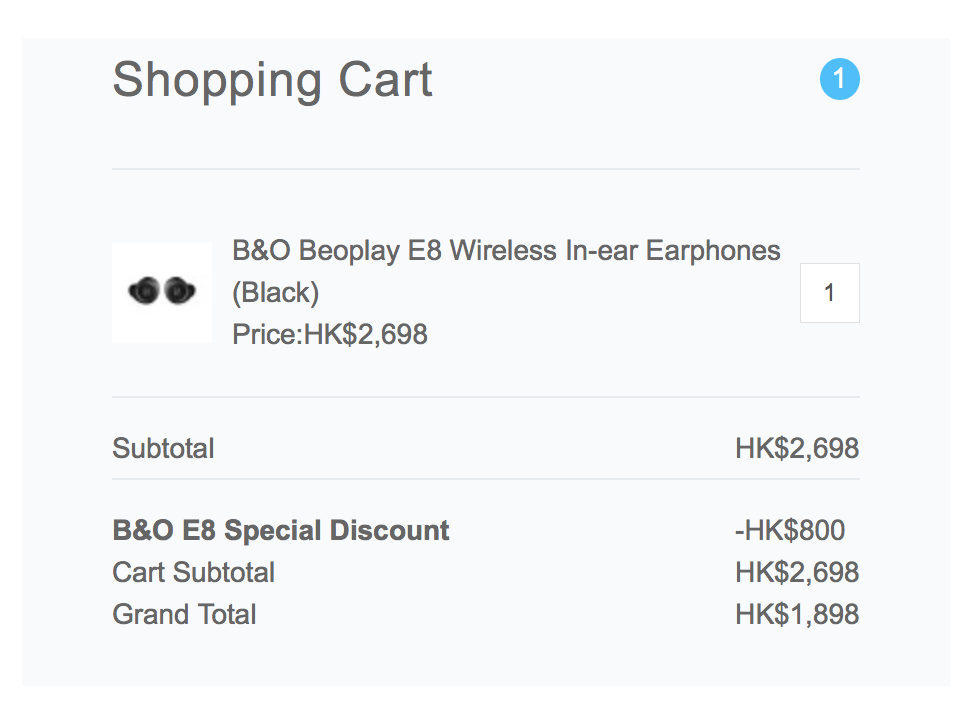The image size is (972, 704).
Task: Click the left earbud in product image
Action: (x=144, y=291)
